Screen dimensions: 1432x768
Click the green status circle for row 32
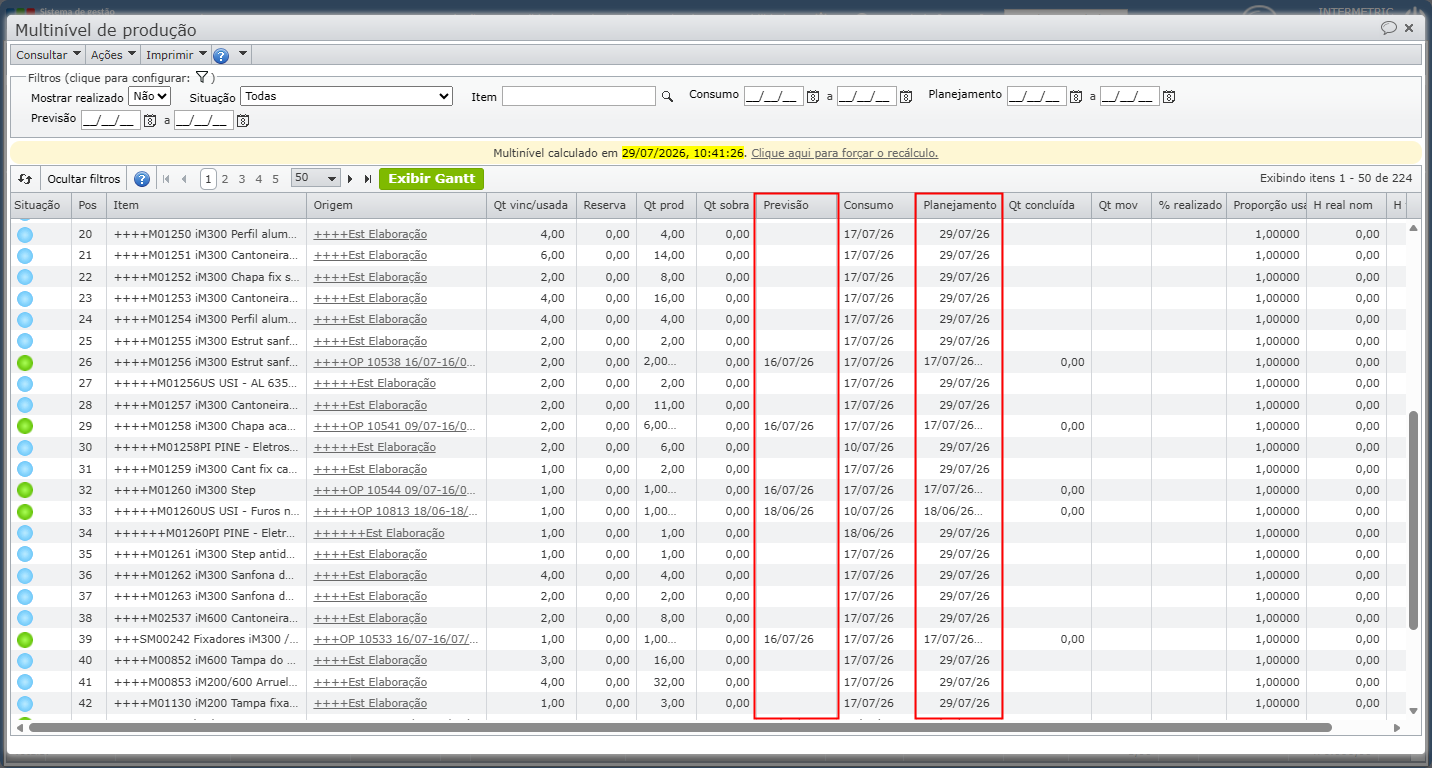pyautogui.click(x=25, y=490)
